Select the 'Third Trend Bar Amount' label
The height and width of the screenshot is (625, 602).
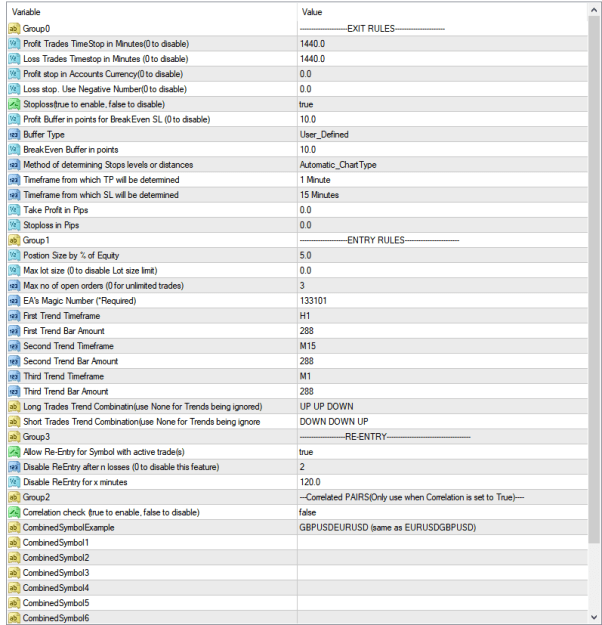click(x=66, y=391)
